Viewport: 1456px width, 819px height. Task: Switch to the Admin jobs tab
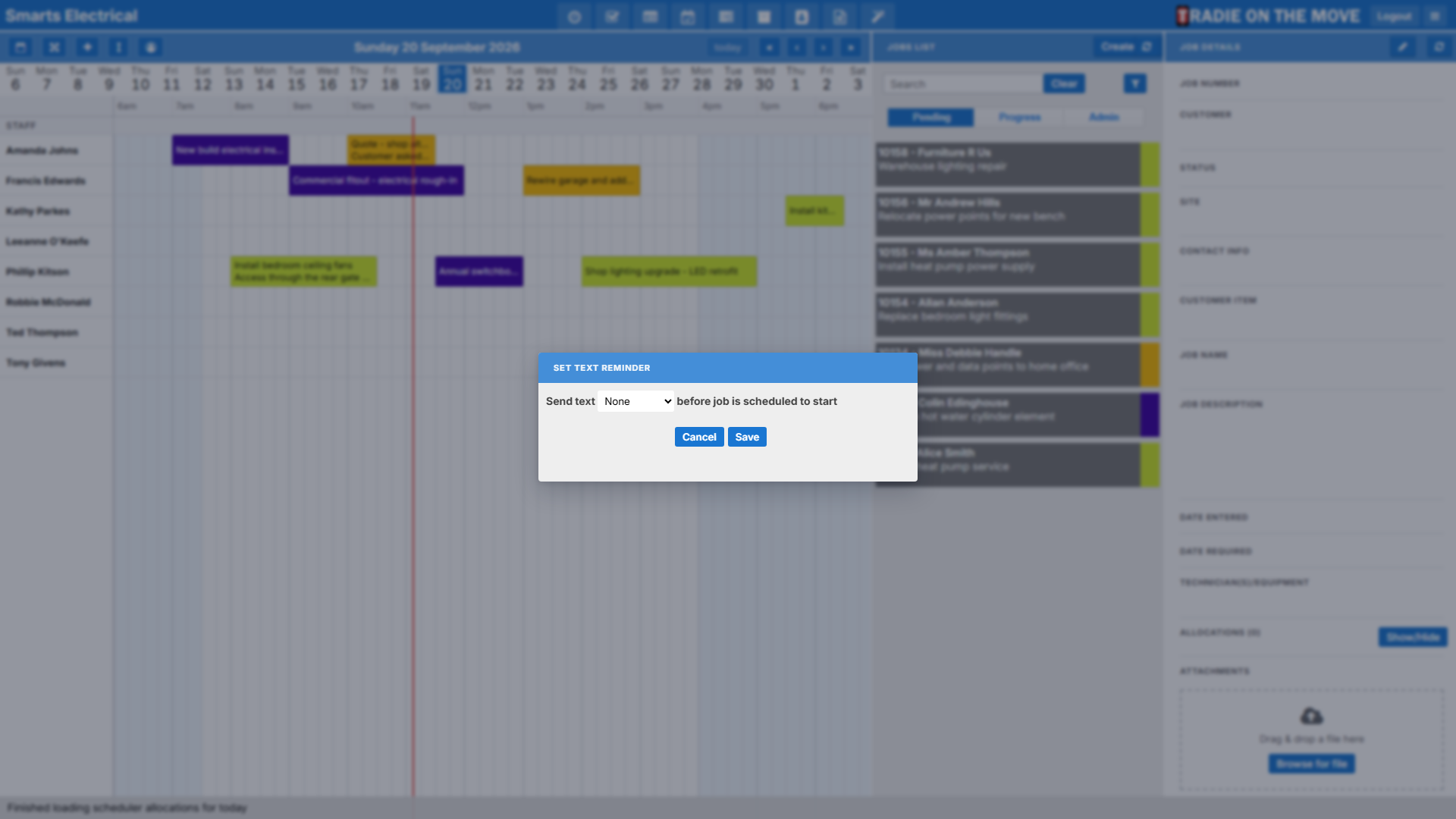[1103, 117]
